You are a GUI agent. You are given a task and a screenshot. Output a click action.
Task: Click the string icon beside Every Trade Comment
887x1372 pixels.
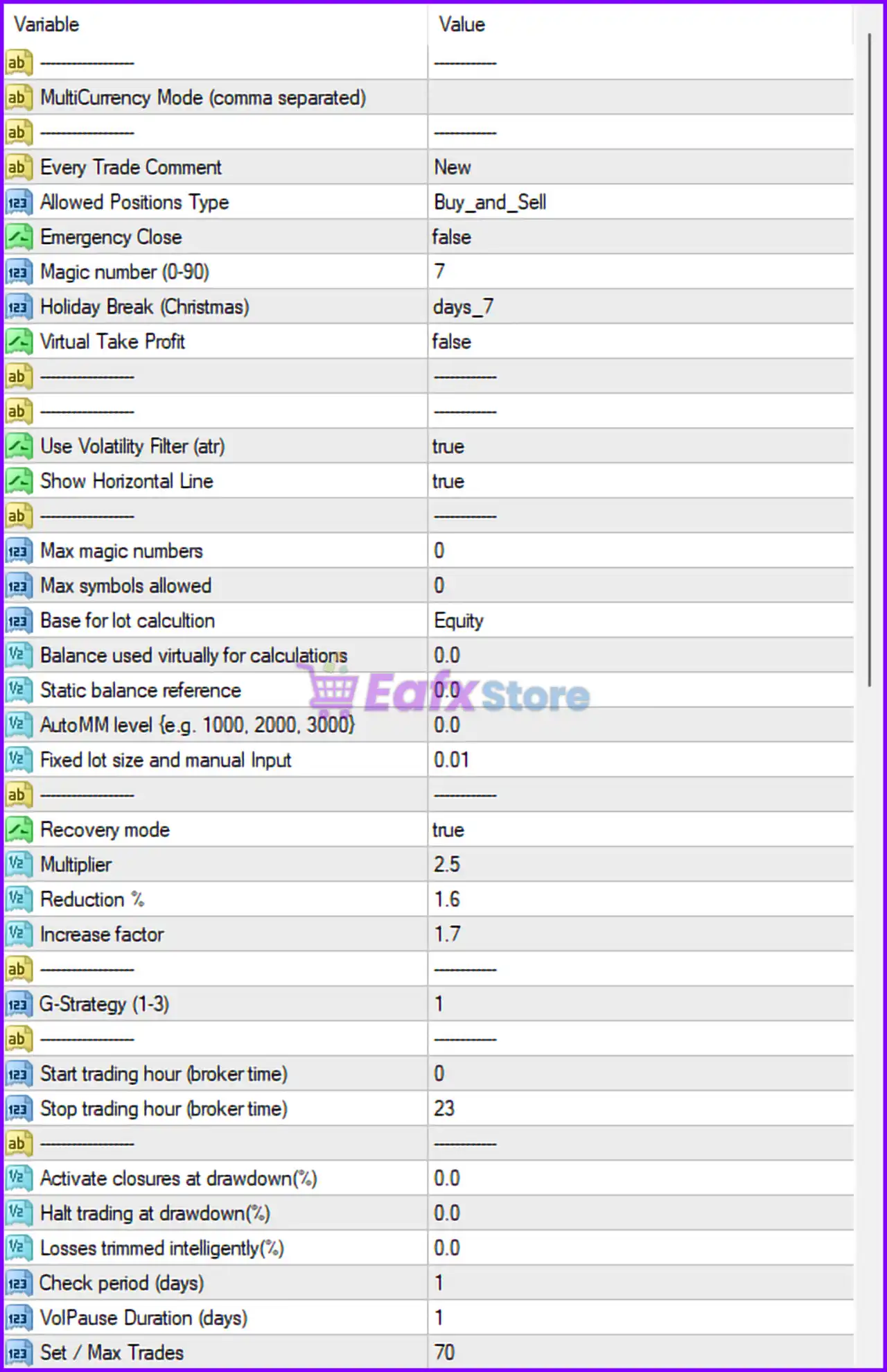click(x=19, y=167)
